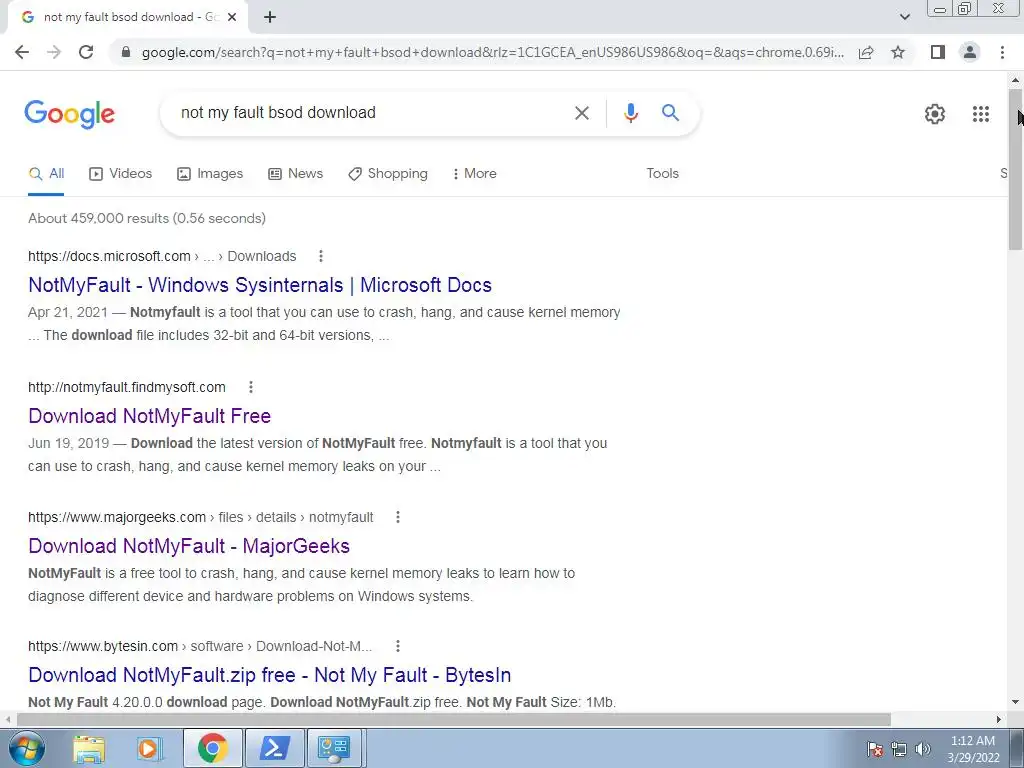1024x768 pixels.
Task: Clear the search box with X
Action: pos(581,113)
